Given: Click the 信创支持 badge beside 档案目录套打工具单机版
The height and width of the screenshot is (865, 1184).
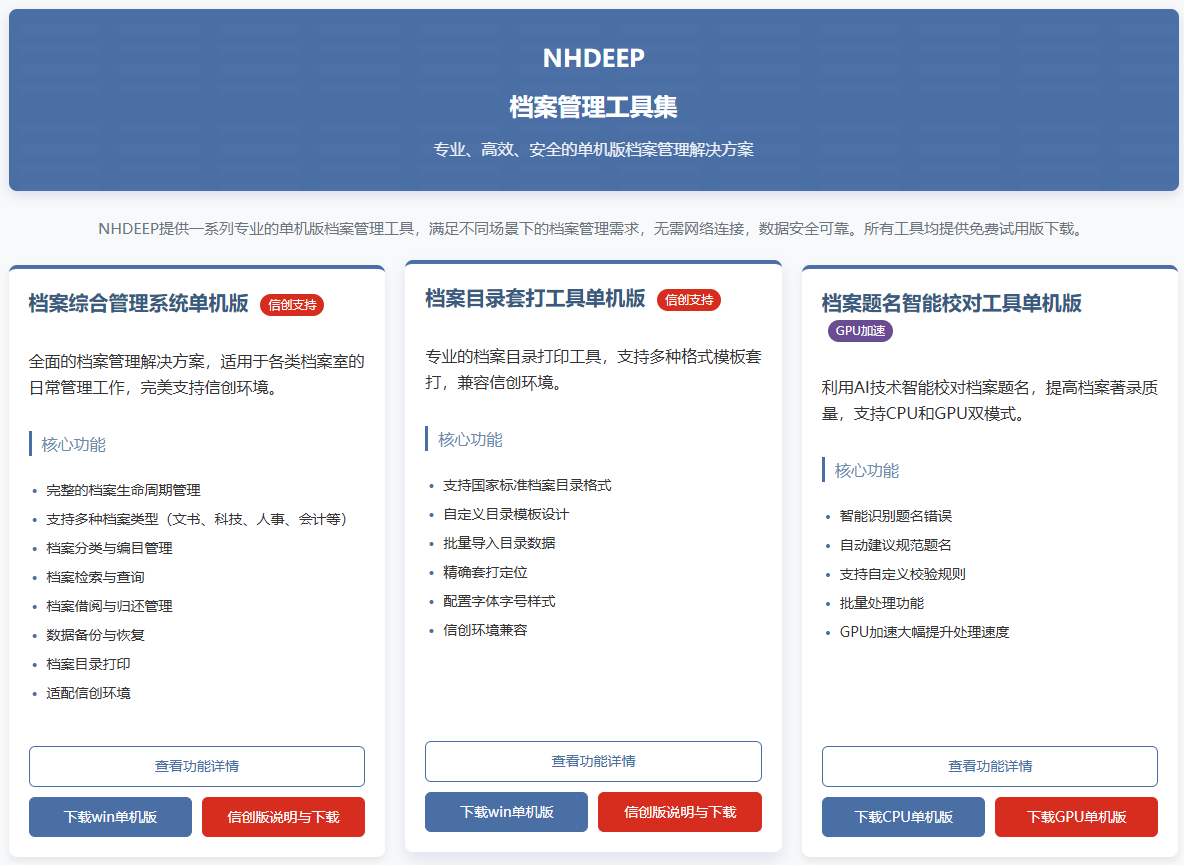Looking at the screenshot, I should (x=689, y=300).
